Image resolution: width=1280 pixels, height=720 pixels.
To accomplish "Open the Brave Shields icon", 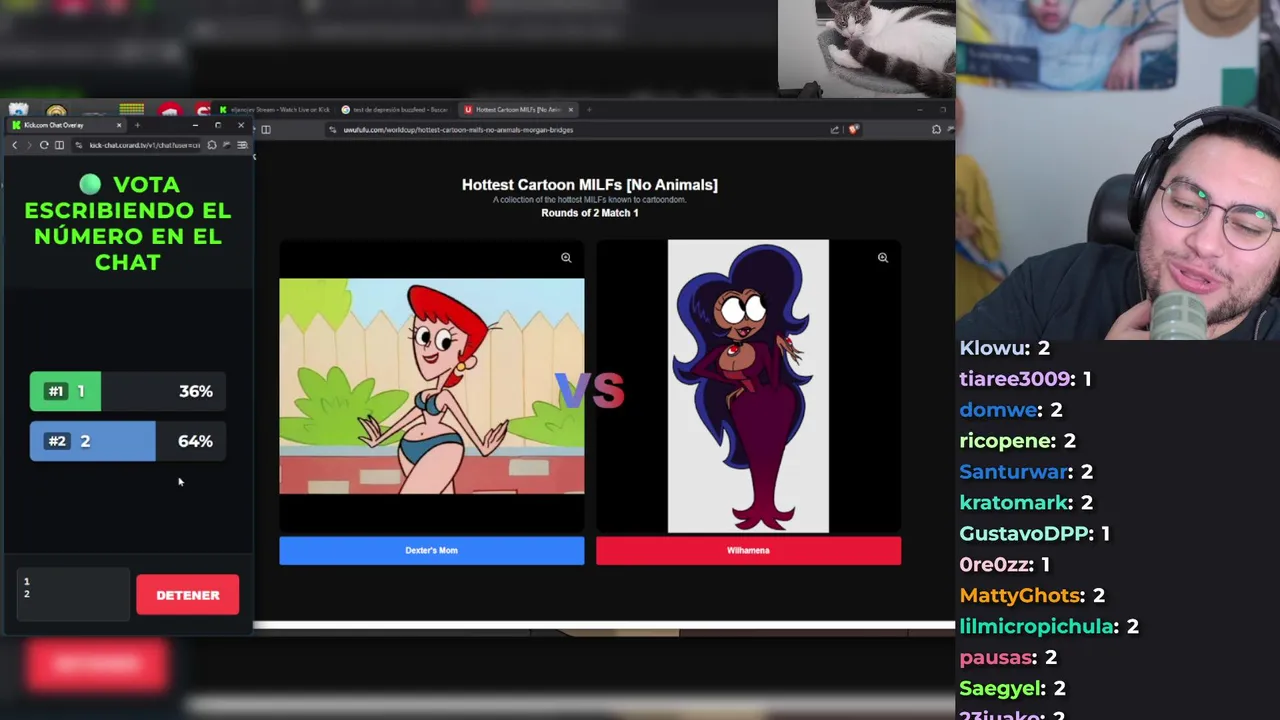I will [853, 129].
